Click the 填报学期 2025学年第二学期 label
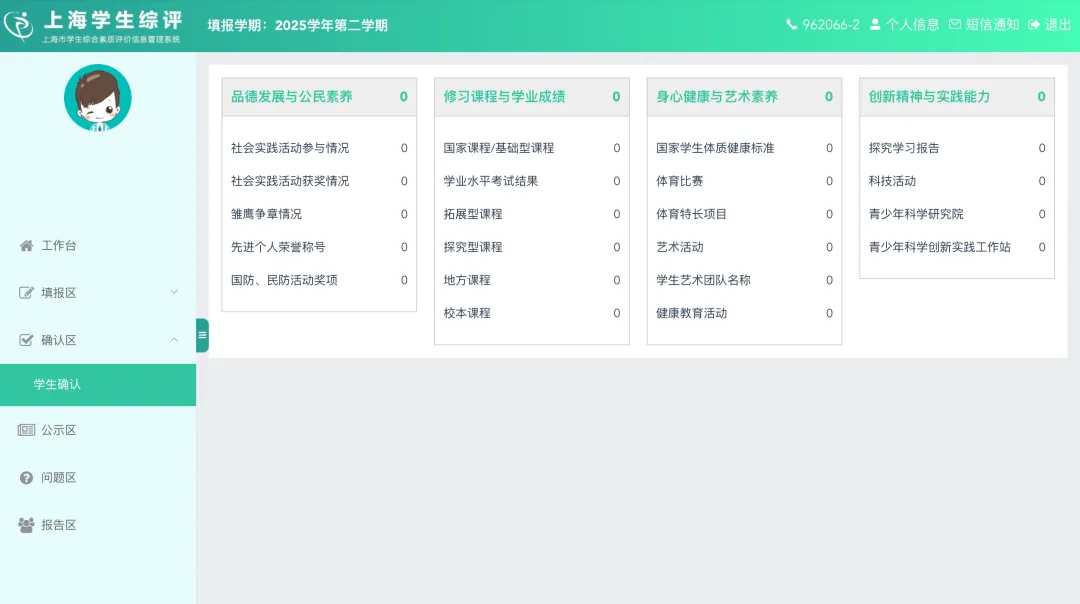1080x604 pixels. [x=298, y=25]
